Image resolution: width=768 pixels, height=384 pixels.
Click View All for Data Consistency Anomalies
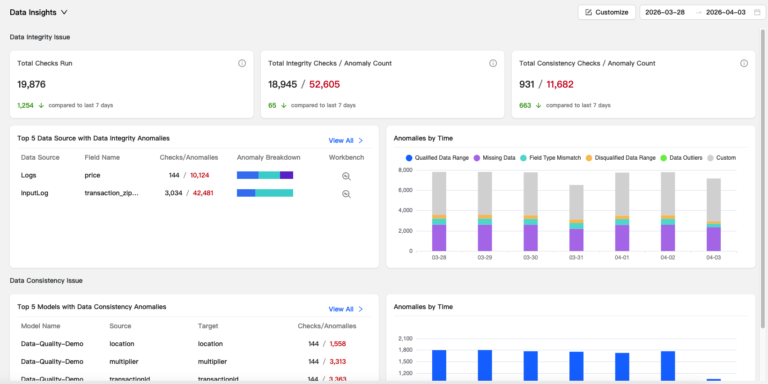pyautogui.click(x=346, y=309)
